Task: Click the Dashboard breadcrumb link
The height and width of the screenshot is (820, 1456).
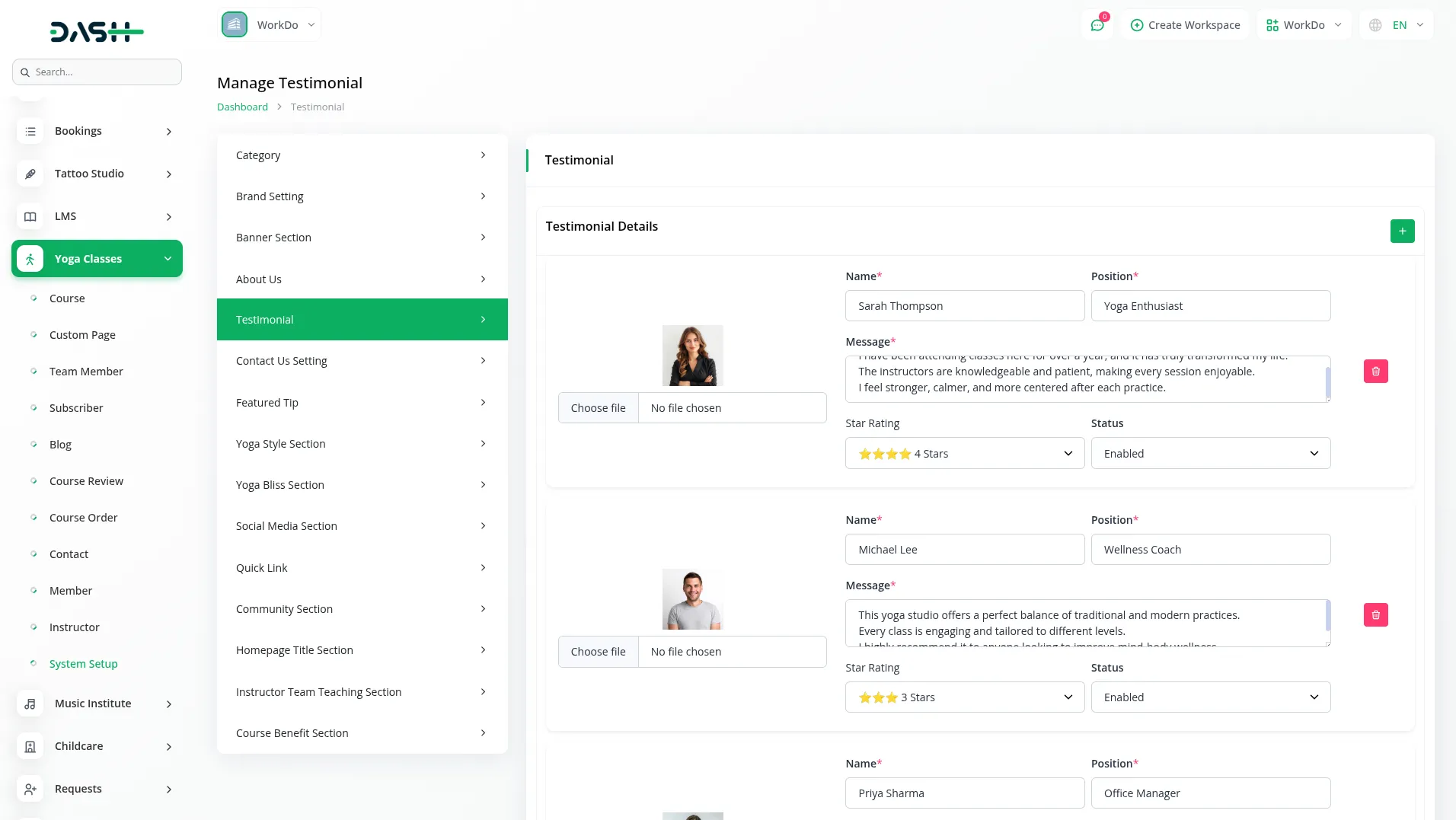Action: 242,107
